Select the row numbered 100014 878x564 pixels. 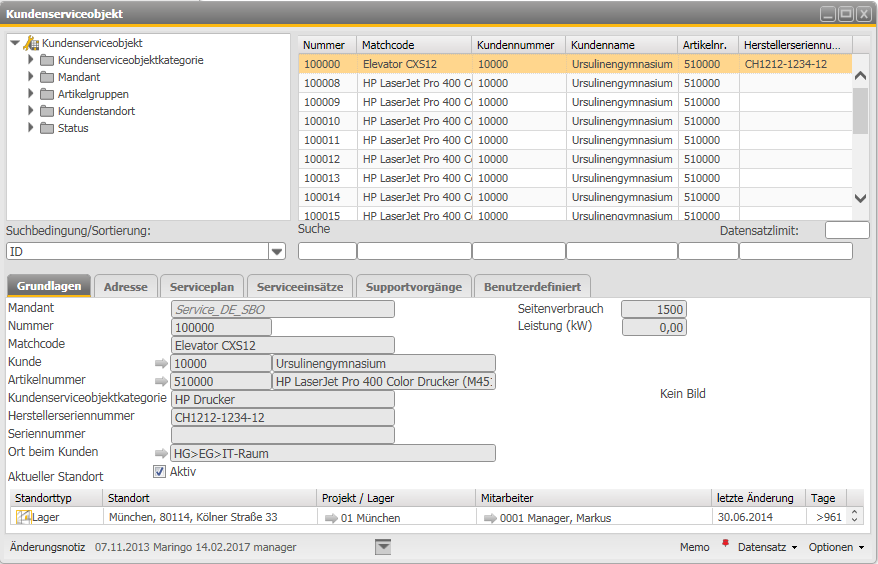[x=575, y=197]
